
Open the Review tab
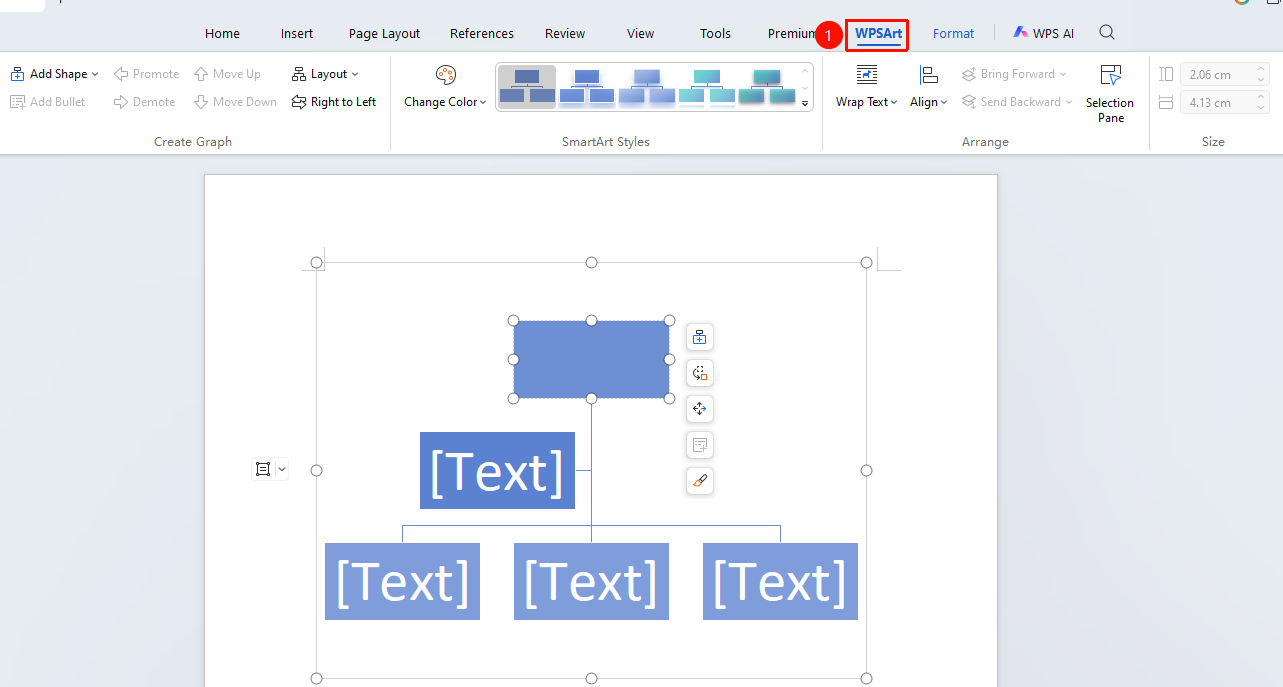[x=565, y=33]
